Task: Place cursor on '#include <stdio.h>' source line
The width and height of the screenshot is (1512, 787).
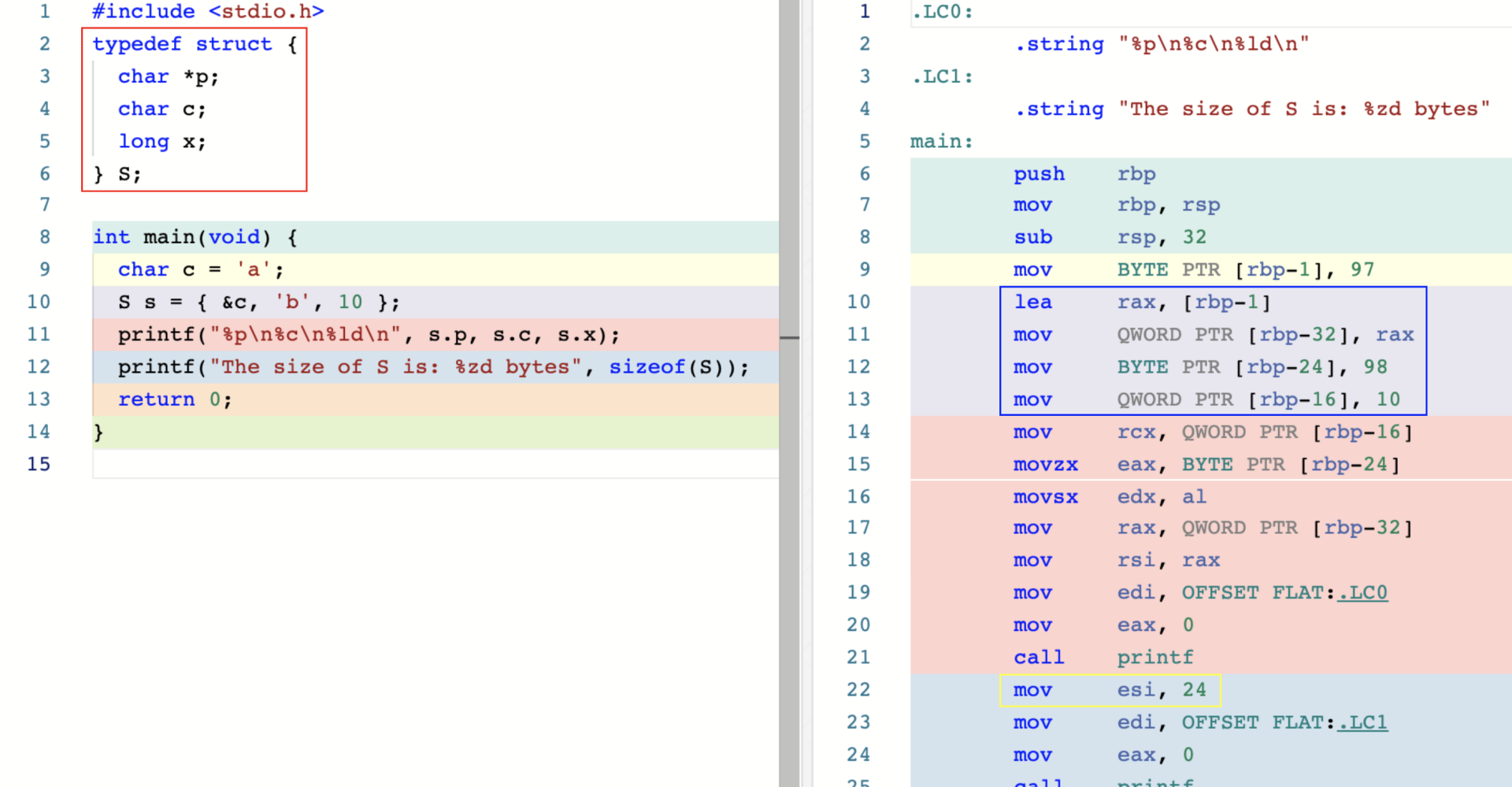Action: (208, 12)
